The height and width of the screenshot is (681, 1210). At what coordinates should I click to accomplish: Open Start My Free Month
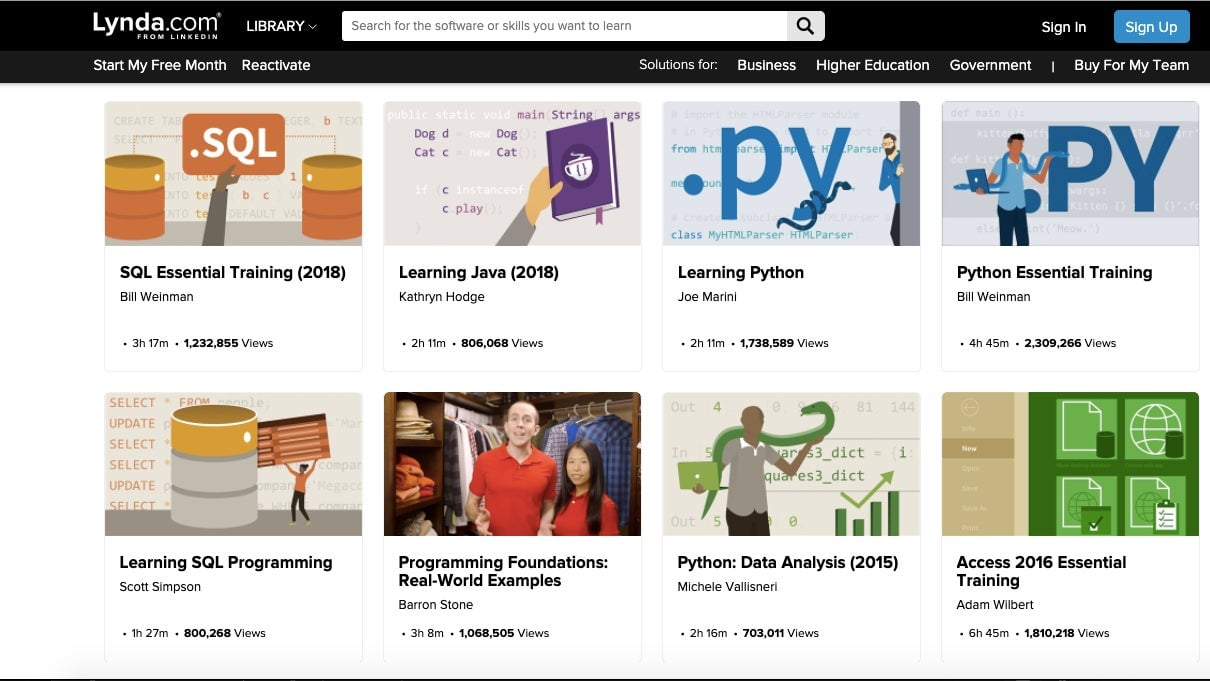pyautogui.click(x=160, y=65)
